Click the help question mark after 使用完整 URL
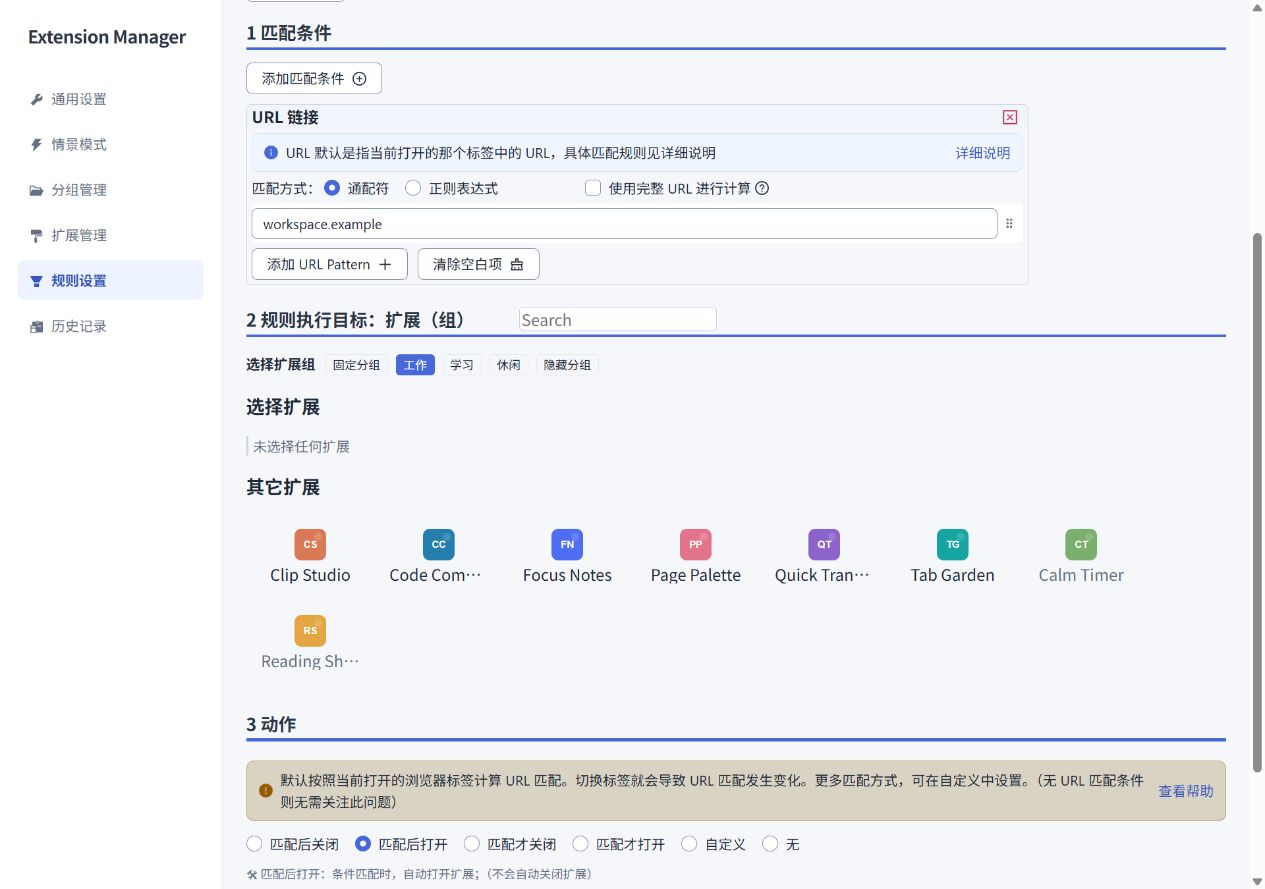1265x889 pixels. (x=762, y=188)
